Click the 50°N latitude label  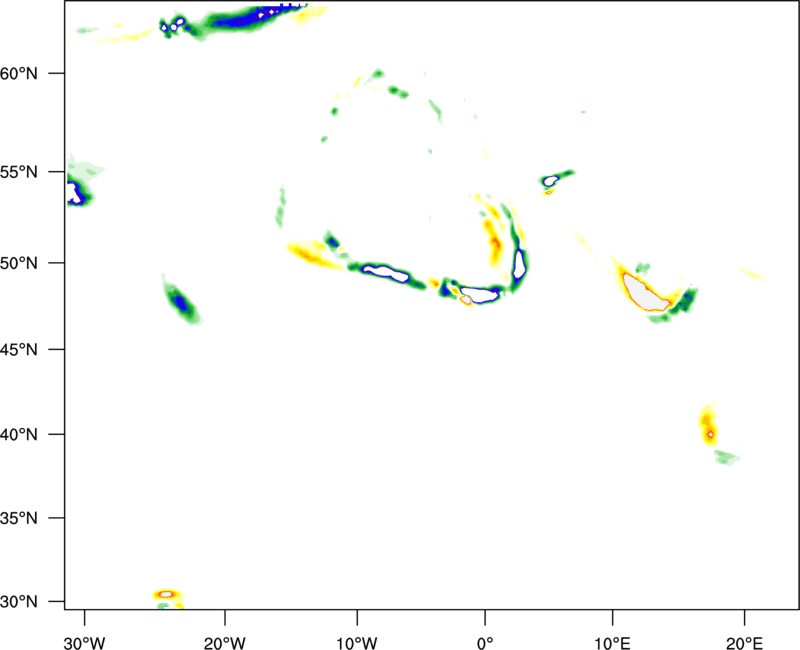18,263
